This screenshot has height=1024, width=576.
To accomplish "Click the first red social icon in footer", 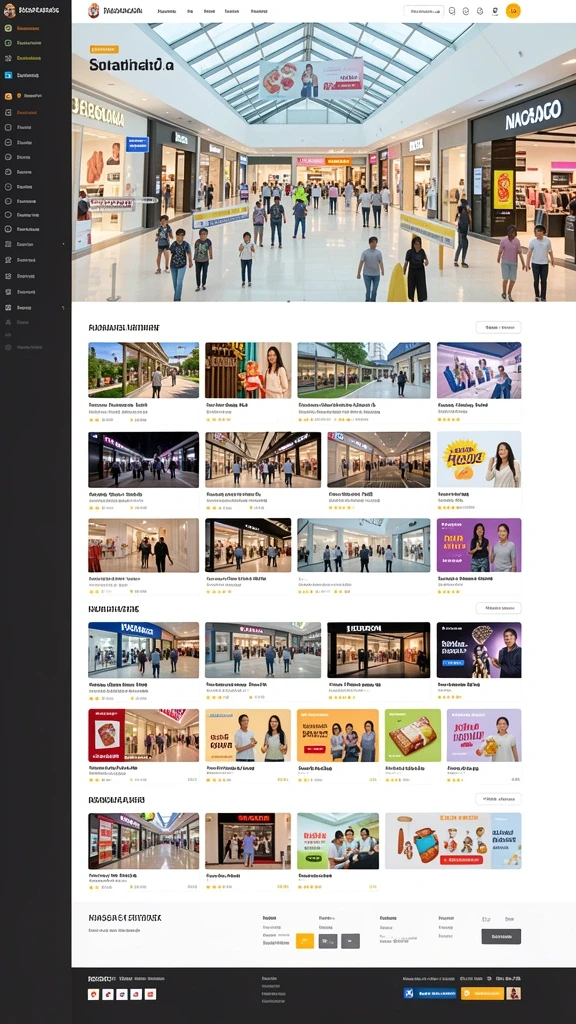I will (93, 995).
